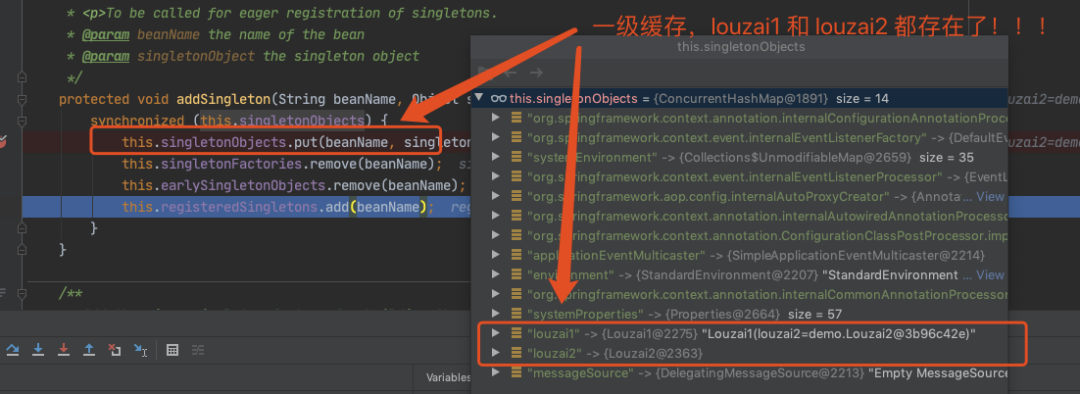Click the Drop Frame icon
1080x394 pixels.
[x=114, y=350]
